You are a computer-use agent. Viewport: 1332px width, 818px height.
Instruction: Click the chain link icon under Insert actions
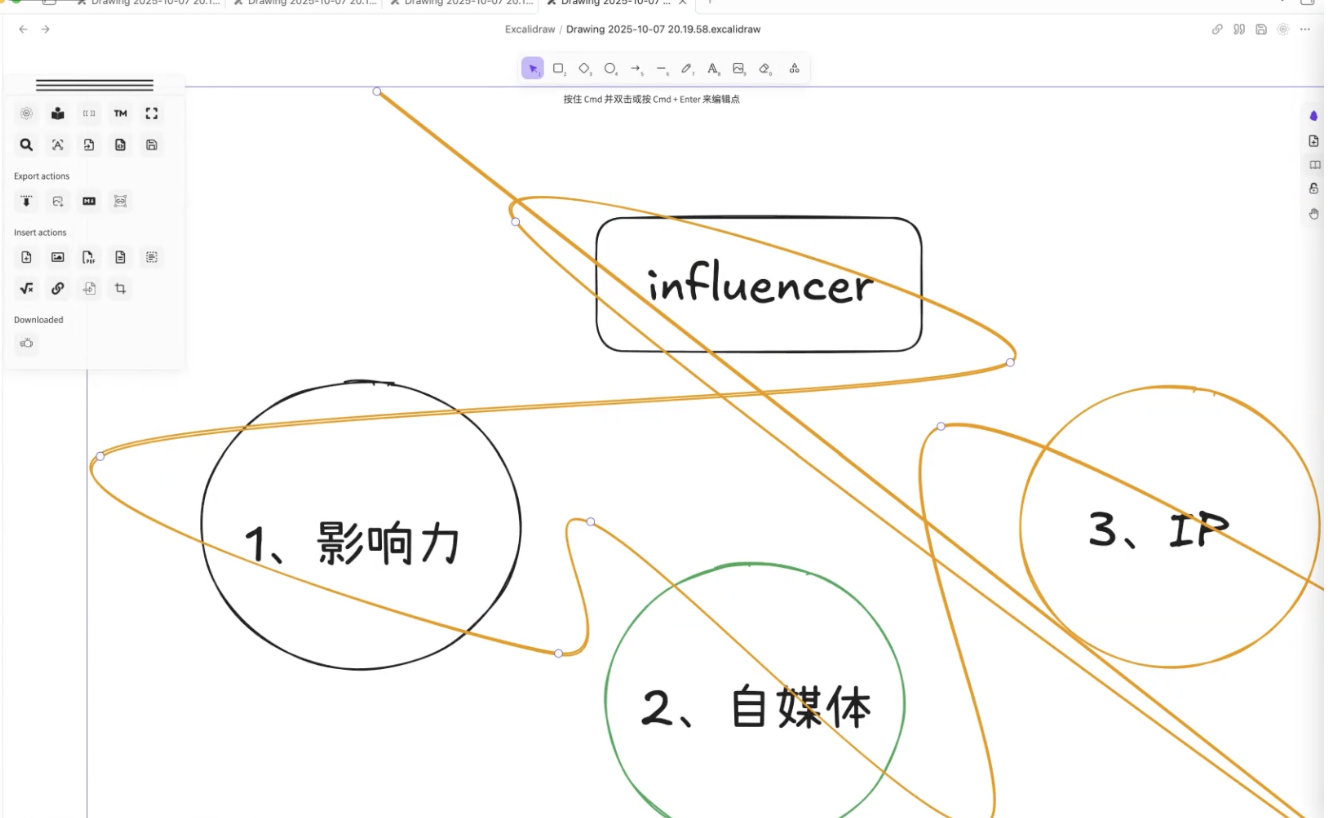(x=58, y=289)
